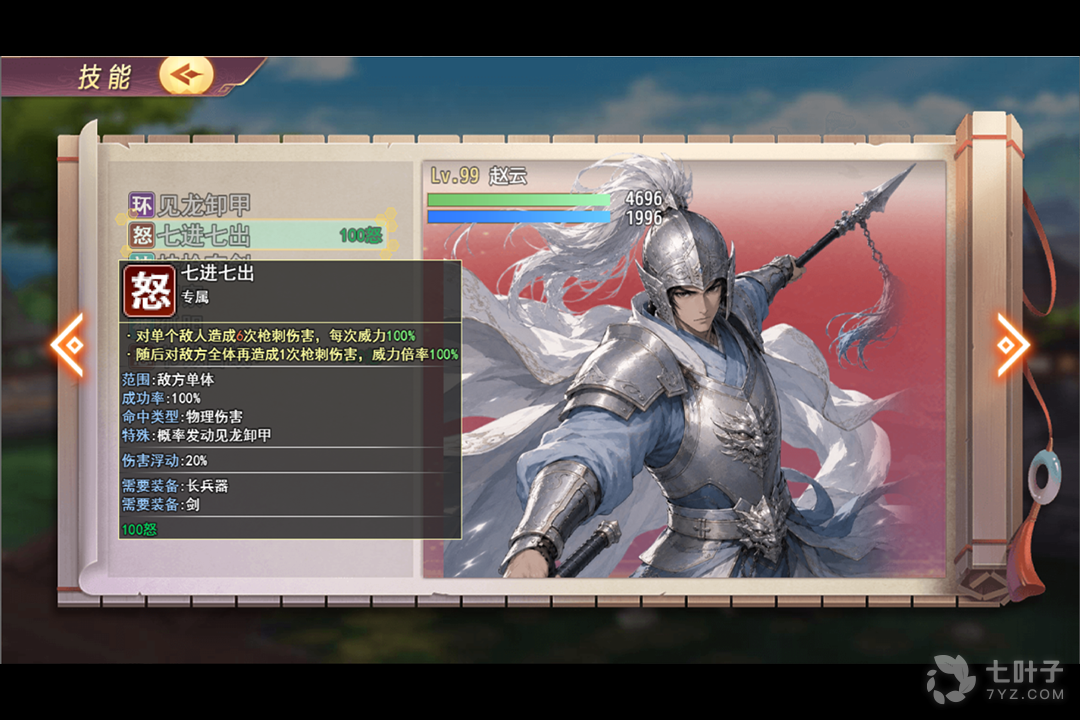Go to previous character with left arrow
The height and width of the screenshot is (720, 1080).
tap(68, 344)
